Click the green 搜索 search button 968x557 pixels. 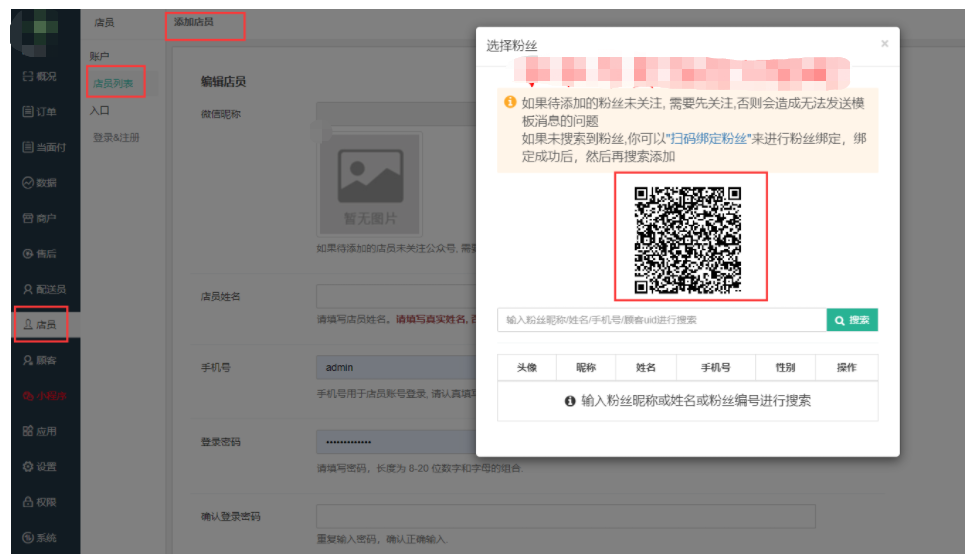click(x=852, y=320)
